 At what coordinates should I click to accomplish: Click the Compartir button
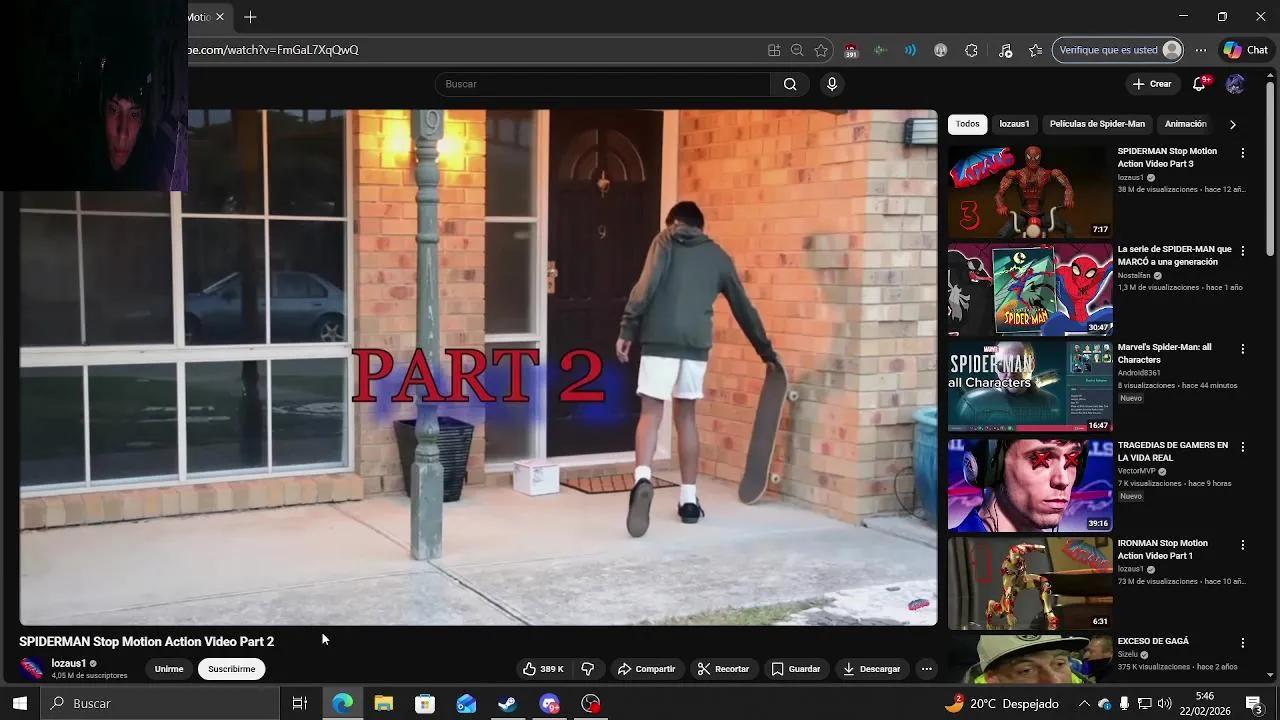coord(646,669)
